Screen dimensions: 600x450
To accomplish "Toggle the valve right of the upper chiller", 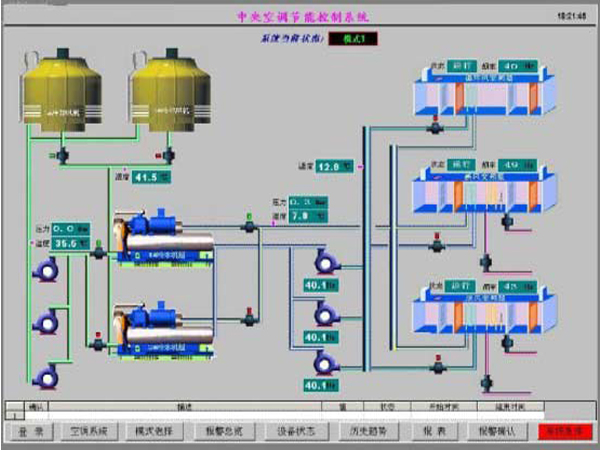I will click(x=248, y=227).
